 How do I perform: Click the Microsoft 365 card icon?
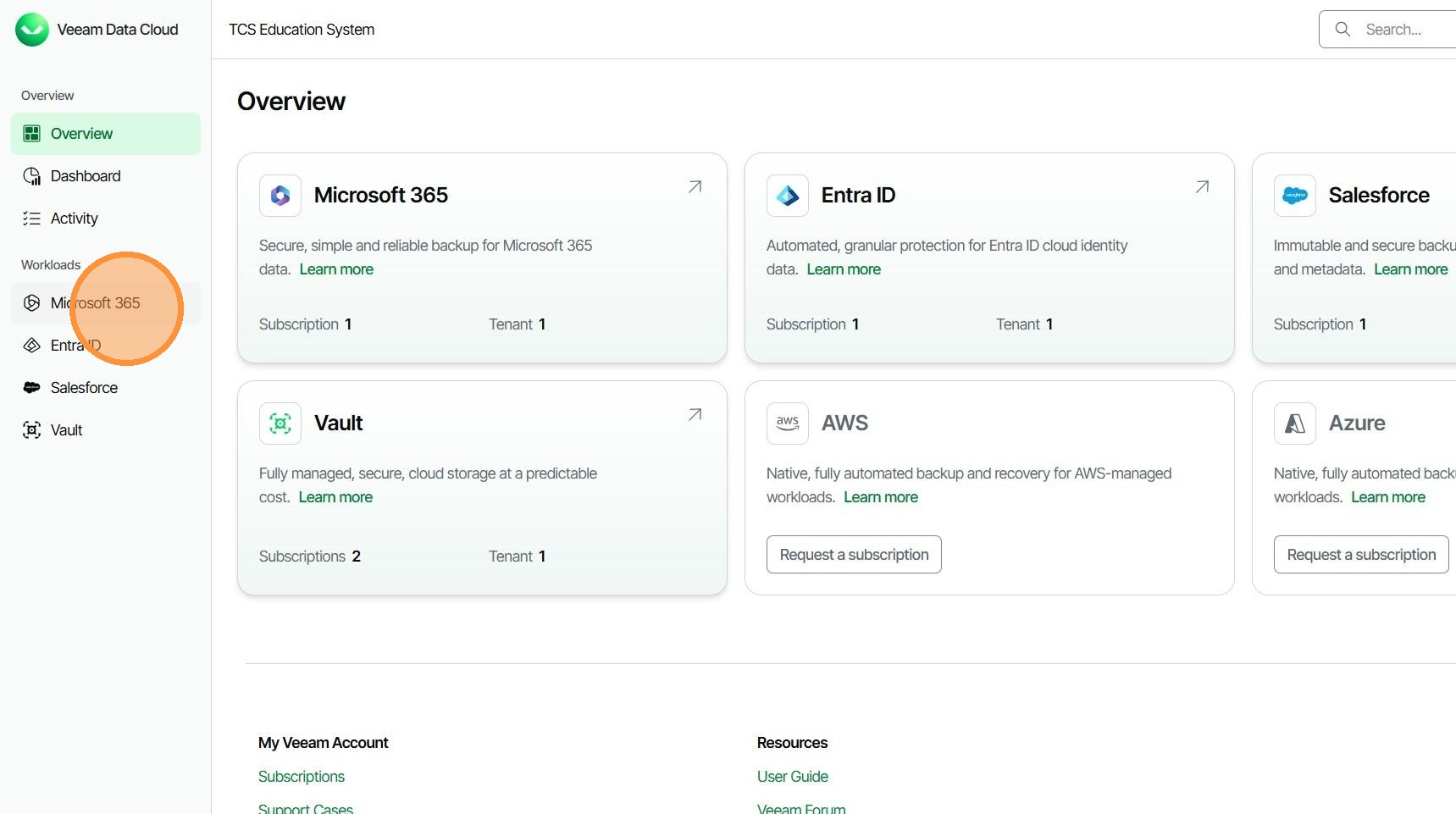pos(280,196)
